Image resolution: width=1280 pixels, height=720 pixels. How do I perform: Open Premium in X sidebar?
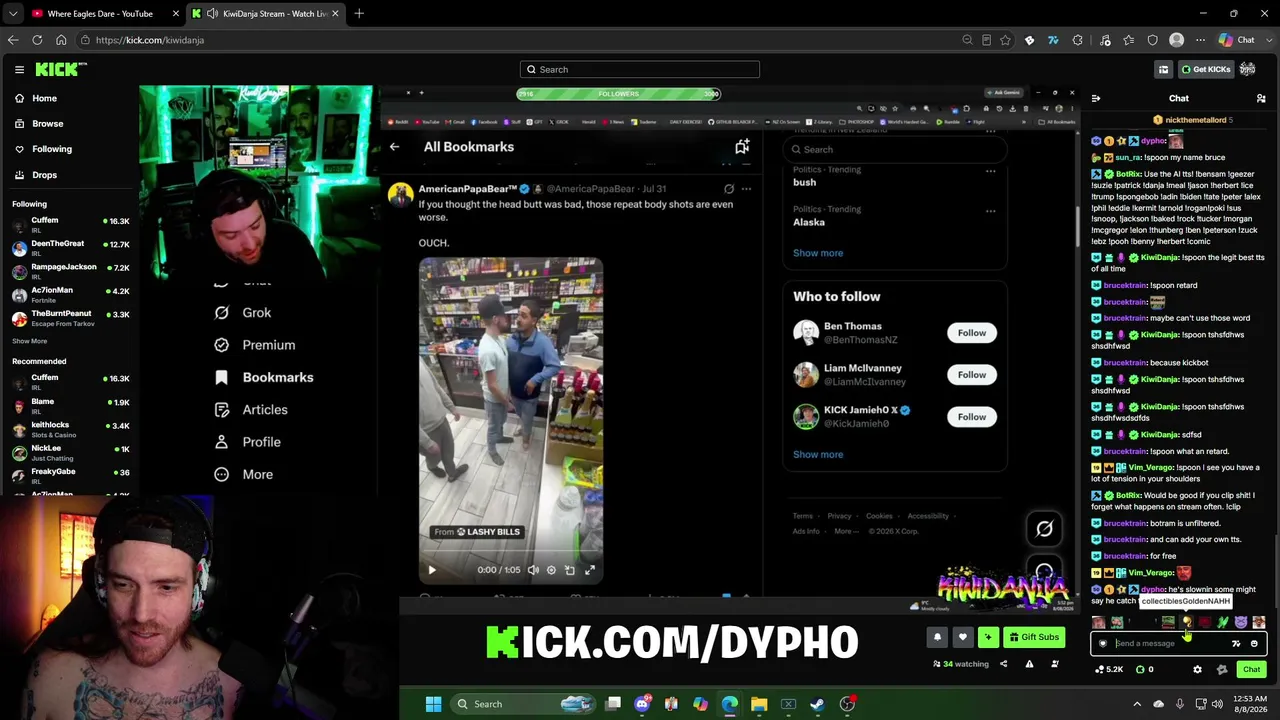click(255, 345)
